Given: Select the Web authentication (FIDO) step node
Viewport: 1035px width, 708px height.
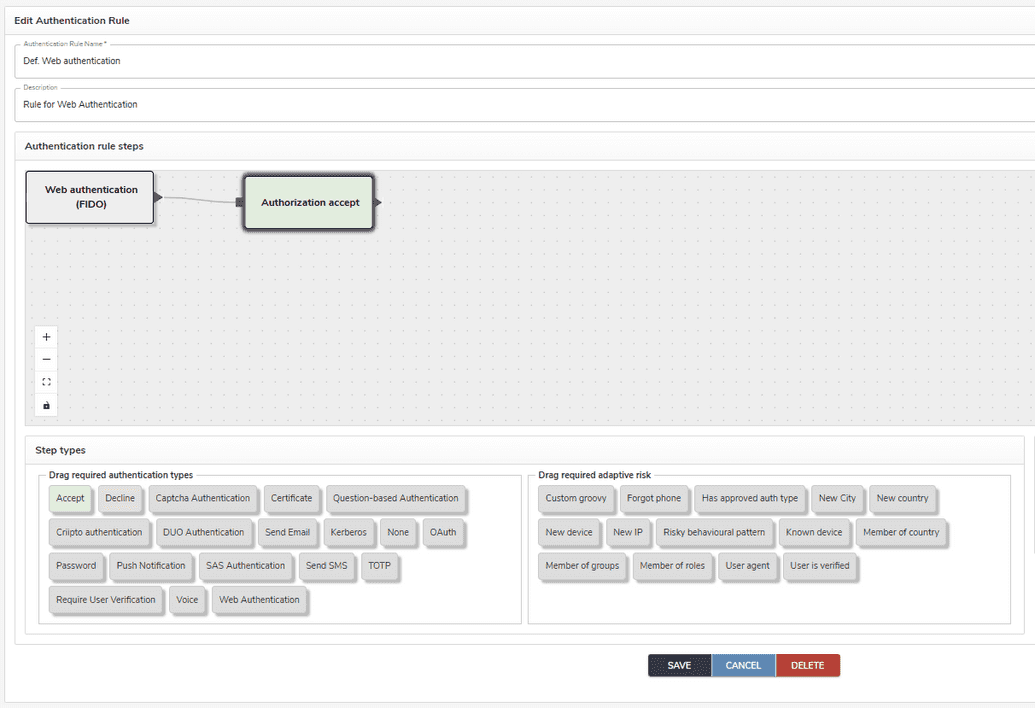Looking at the screenshot, I should (x=89, y=197).
